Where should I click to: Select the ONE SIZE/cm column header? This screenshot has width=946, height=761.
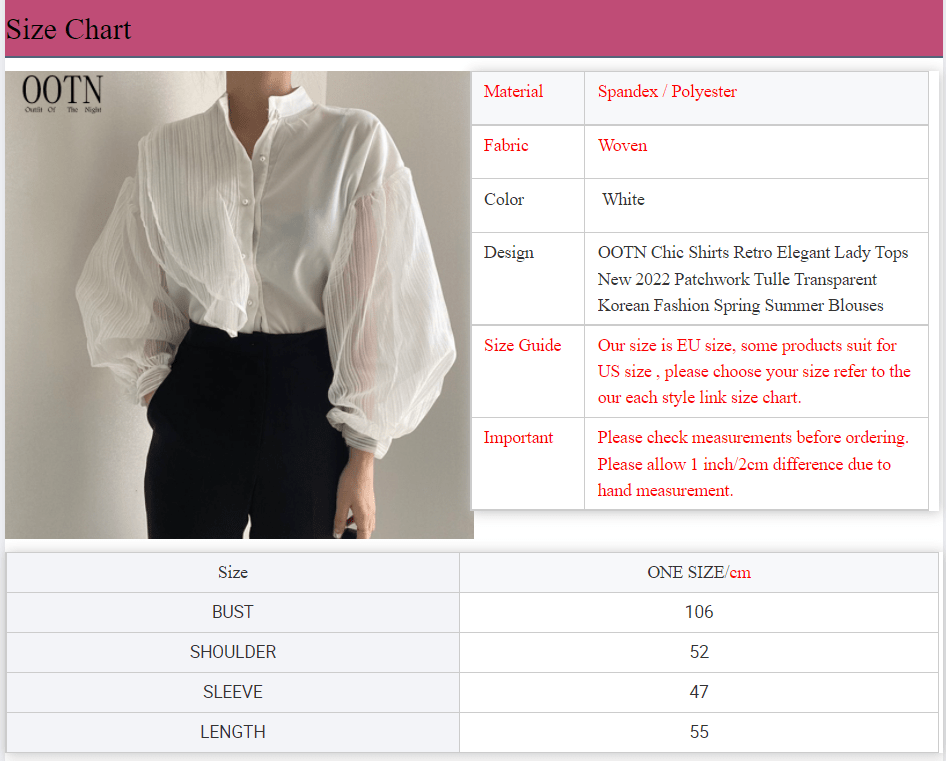(699, 573)
